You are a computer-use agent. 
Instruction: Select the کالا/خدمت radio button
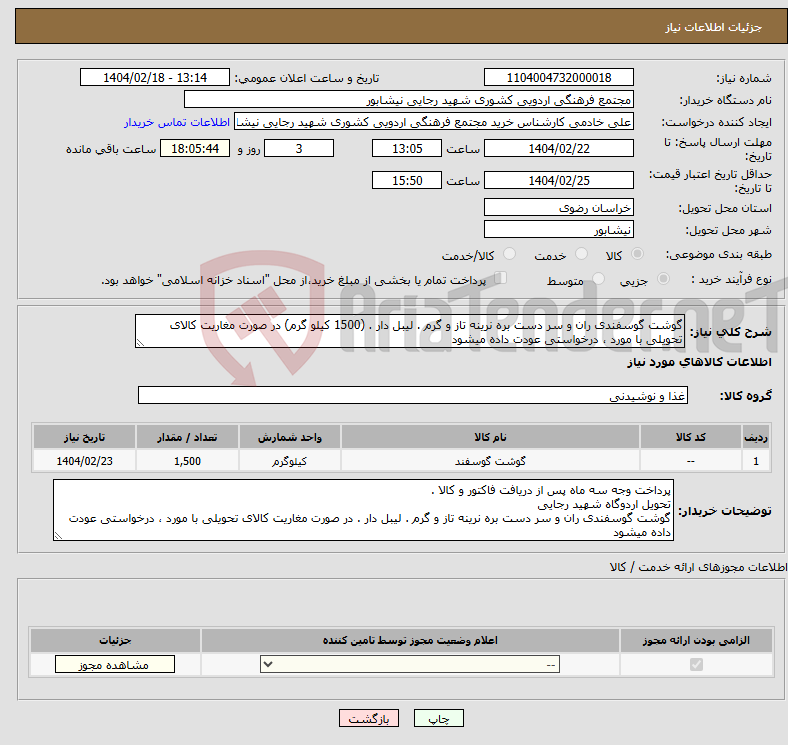pyautogui.click(x=510, y=254)
